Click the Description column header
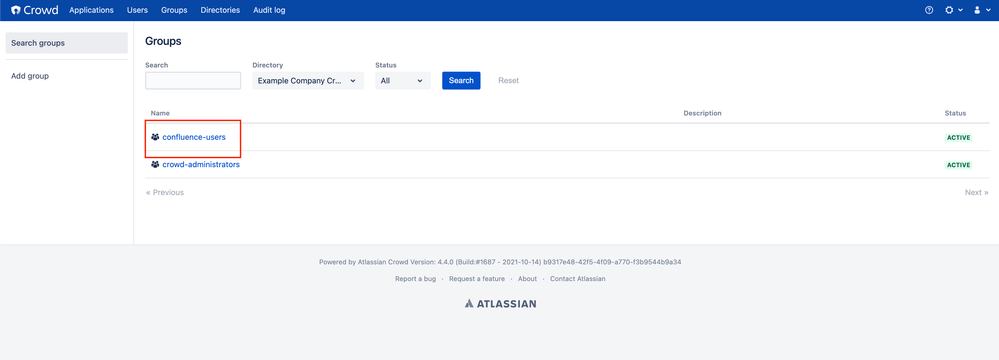This screenshot has height=360, width=999. (702, 113)
